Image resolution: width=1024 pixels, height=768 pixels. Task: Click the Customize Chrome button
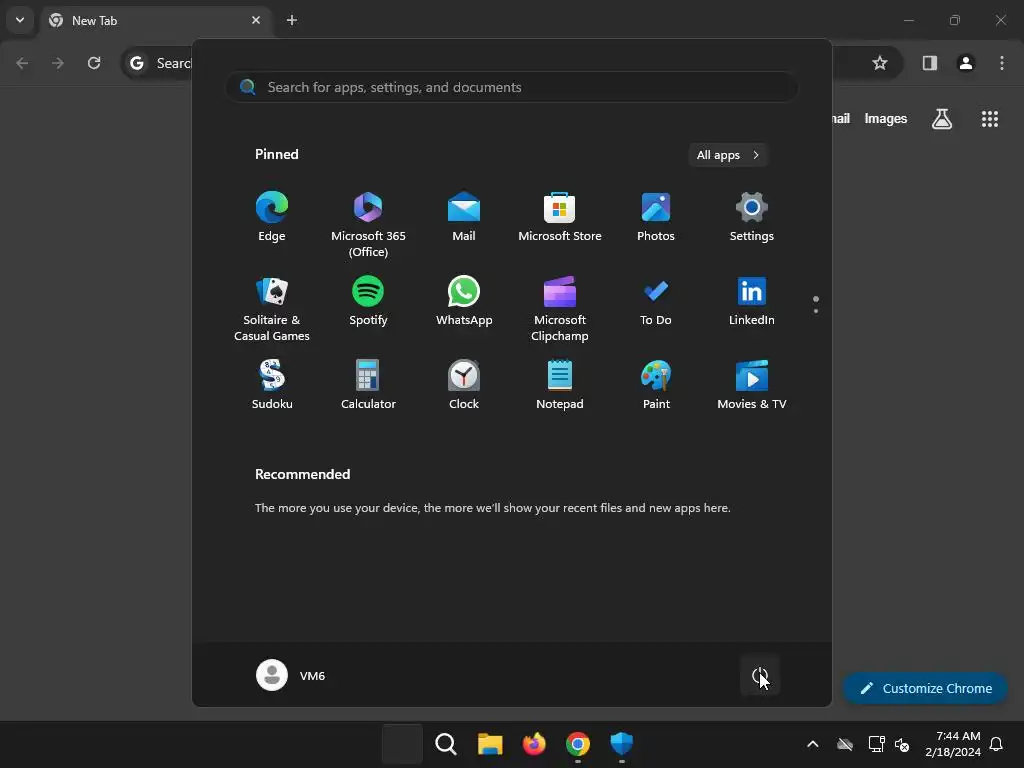coord(925,688)
